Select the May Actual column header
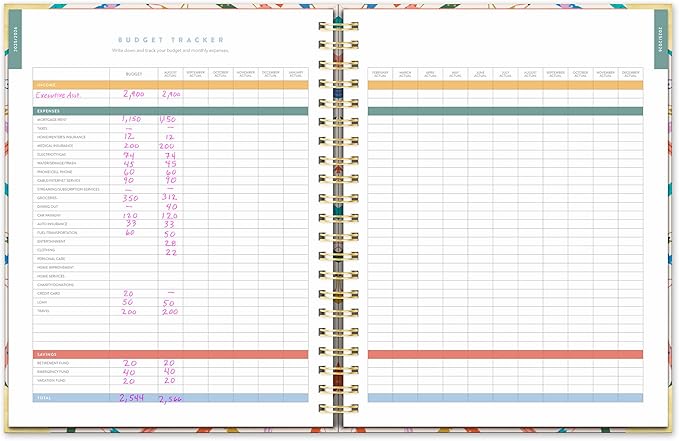This screenshot has width=679, height=441. tap(455, 74)
